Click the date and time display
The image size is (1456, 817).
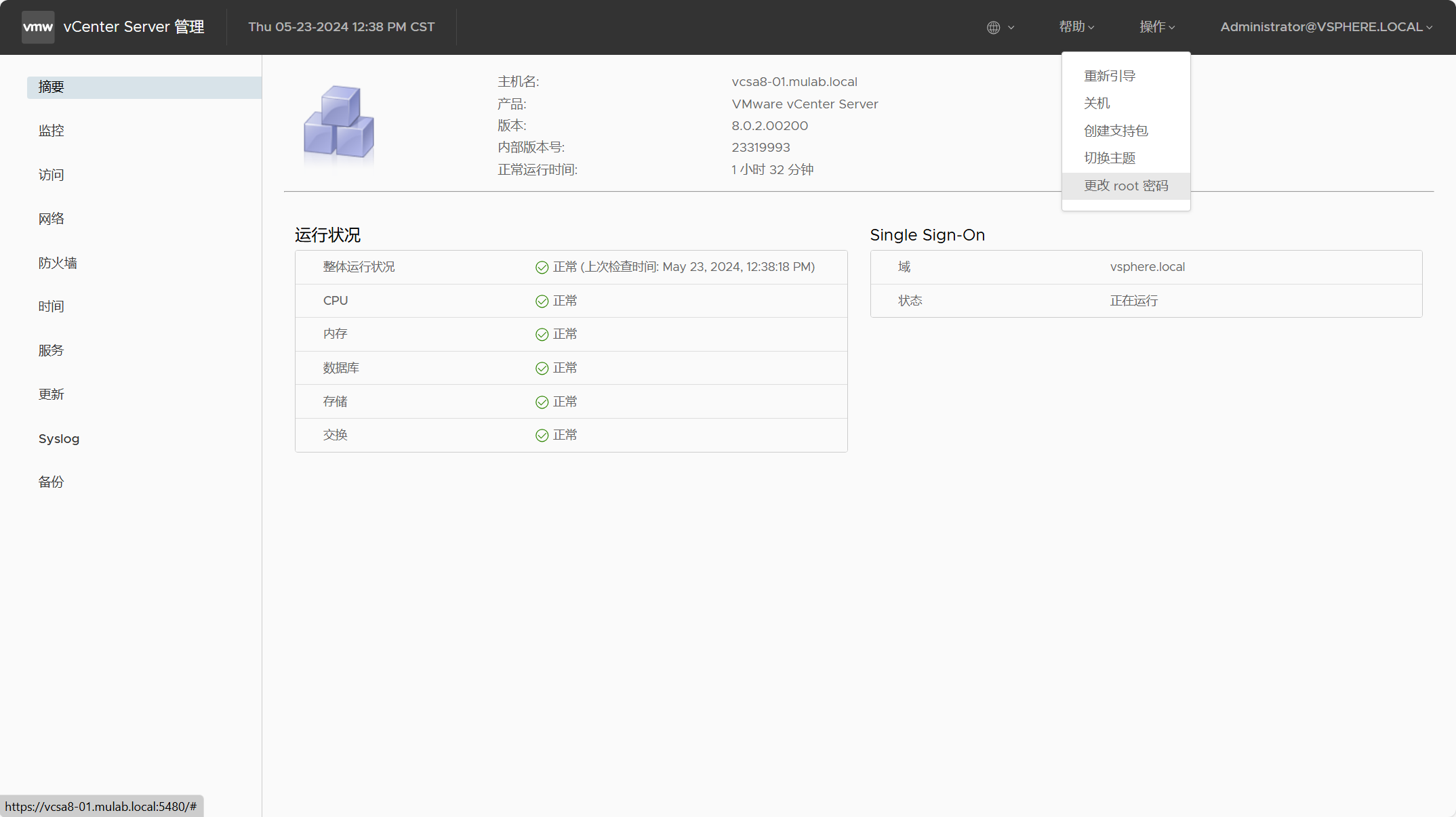point(342,27)
